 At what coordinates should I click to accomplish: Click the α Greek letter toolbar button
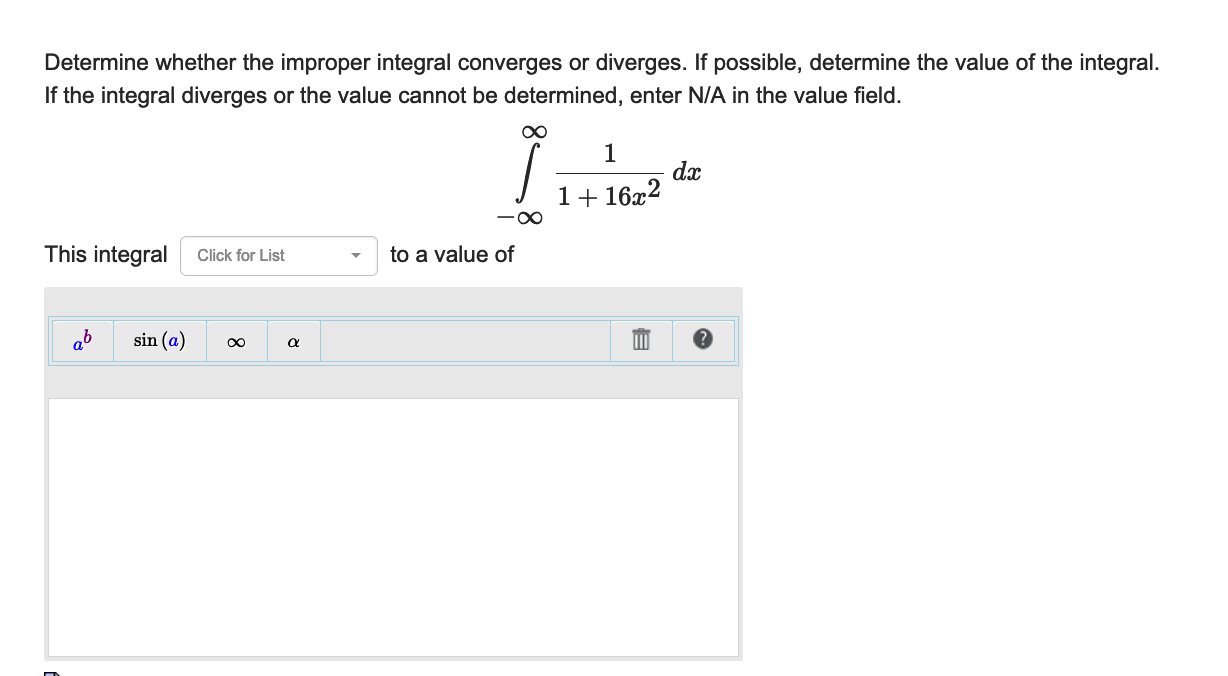pyautogui.click(x=293, y=341)
